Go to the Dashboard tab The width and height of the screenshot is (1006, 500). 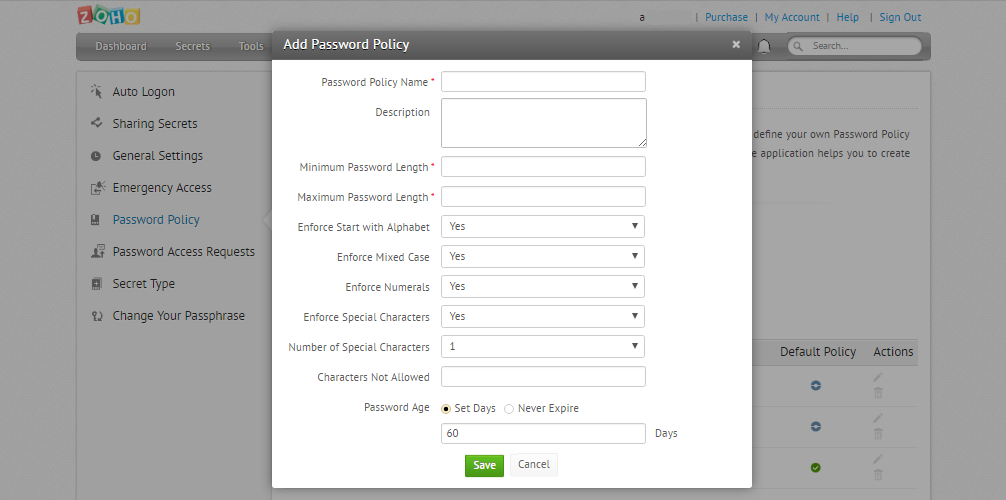(x=121, y=46)
